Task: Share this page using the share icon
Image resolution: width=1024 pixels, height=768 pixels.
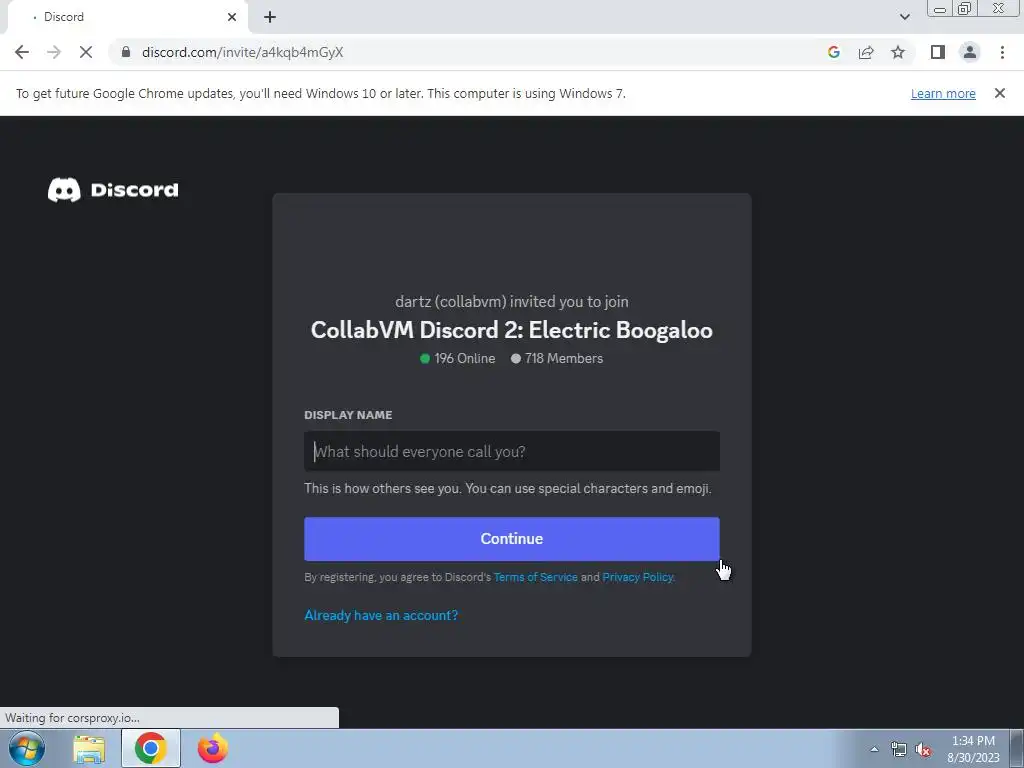Action: point(866,52)
